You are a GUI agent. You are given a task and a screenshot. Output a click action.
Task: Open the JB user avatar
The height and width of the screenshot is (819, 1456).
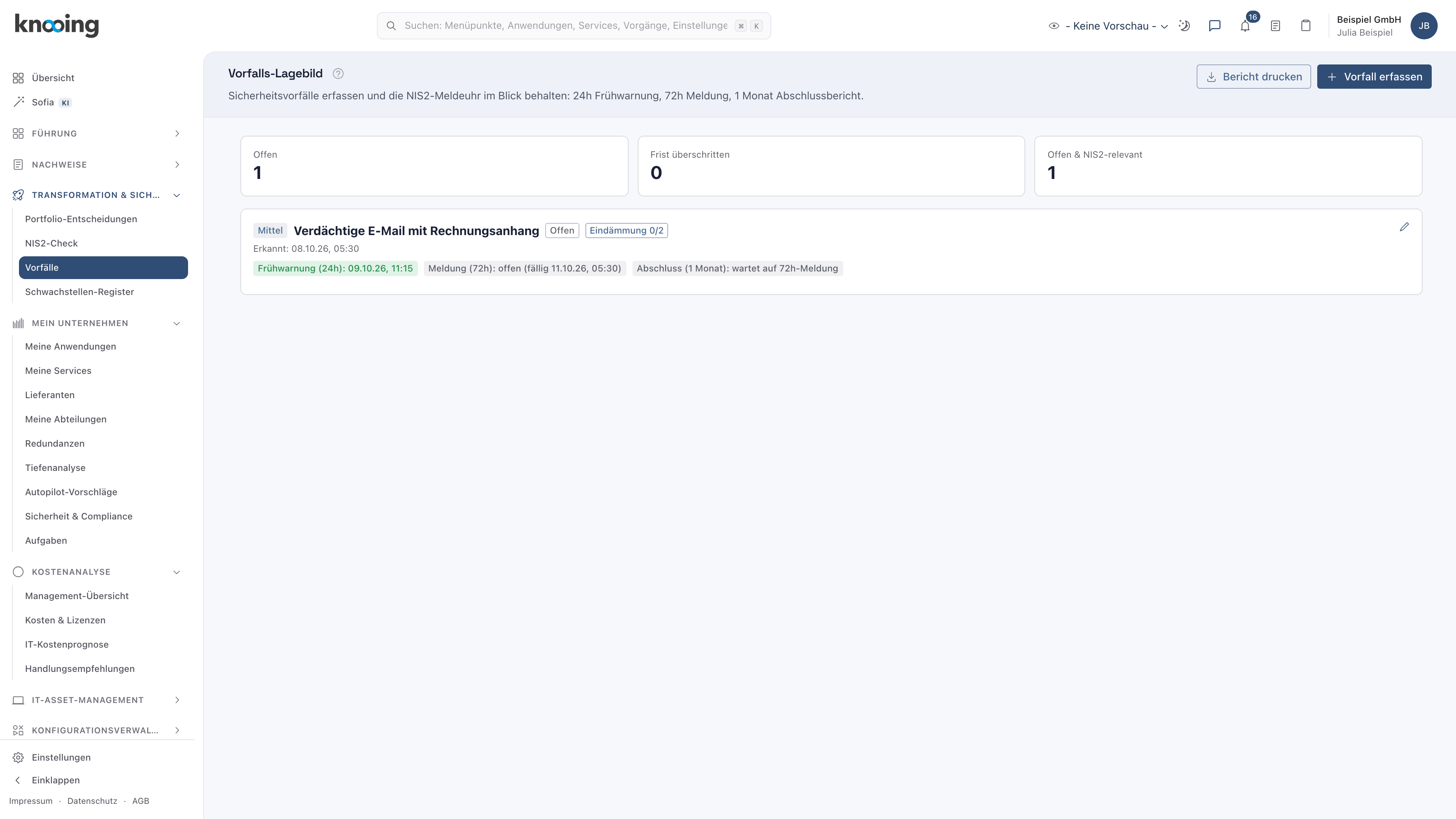pyautogui.click(x=1424, y=26)
